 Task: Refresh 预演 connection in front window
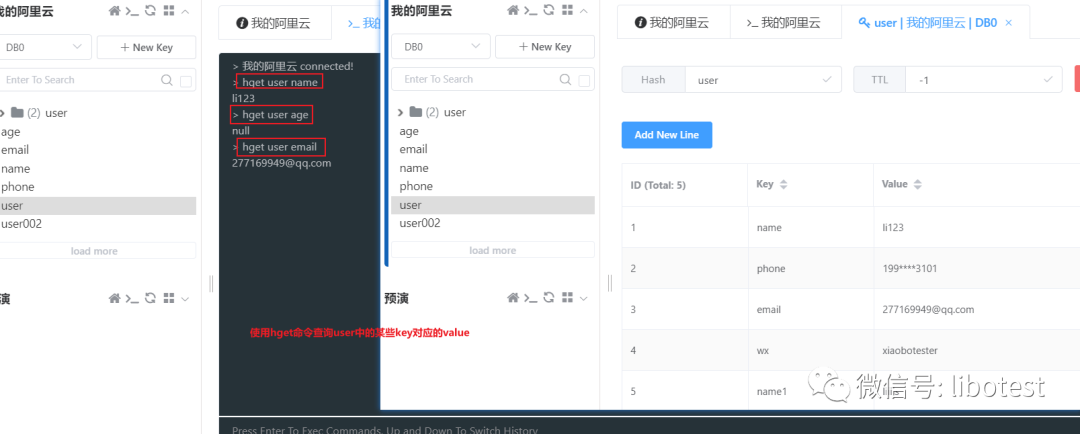[x=549, y=298]
